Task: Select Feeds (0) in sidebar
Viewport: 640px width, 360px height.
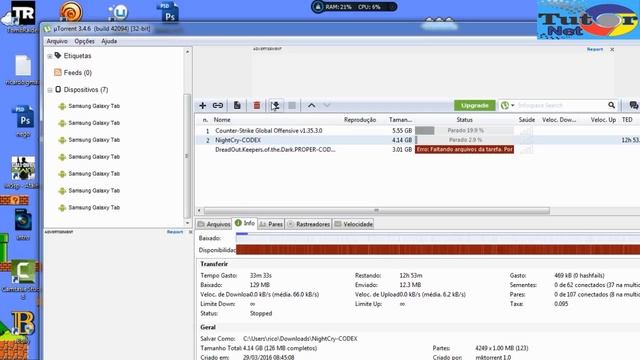Action: click(x=73, y=73)
